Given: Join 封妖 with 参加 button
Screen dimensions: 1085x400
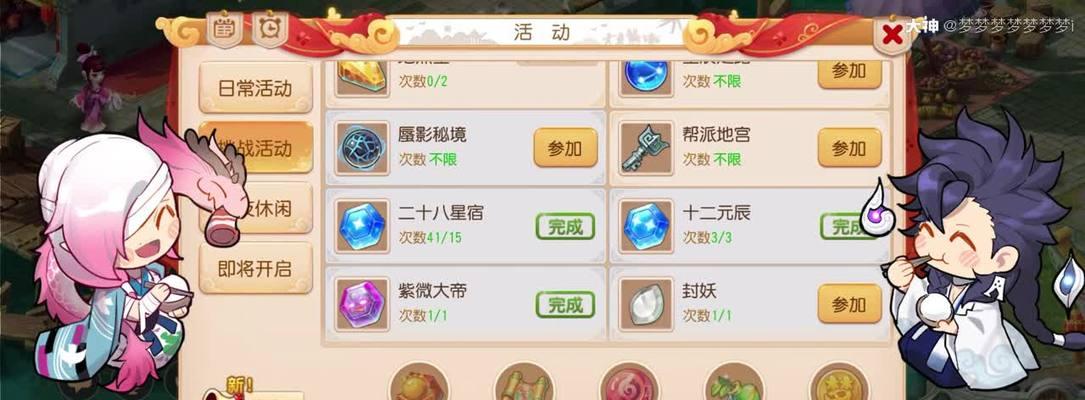Looking at the screenshot, I should point(850,304).
